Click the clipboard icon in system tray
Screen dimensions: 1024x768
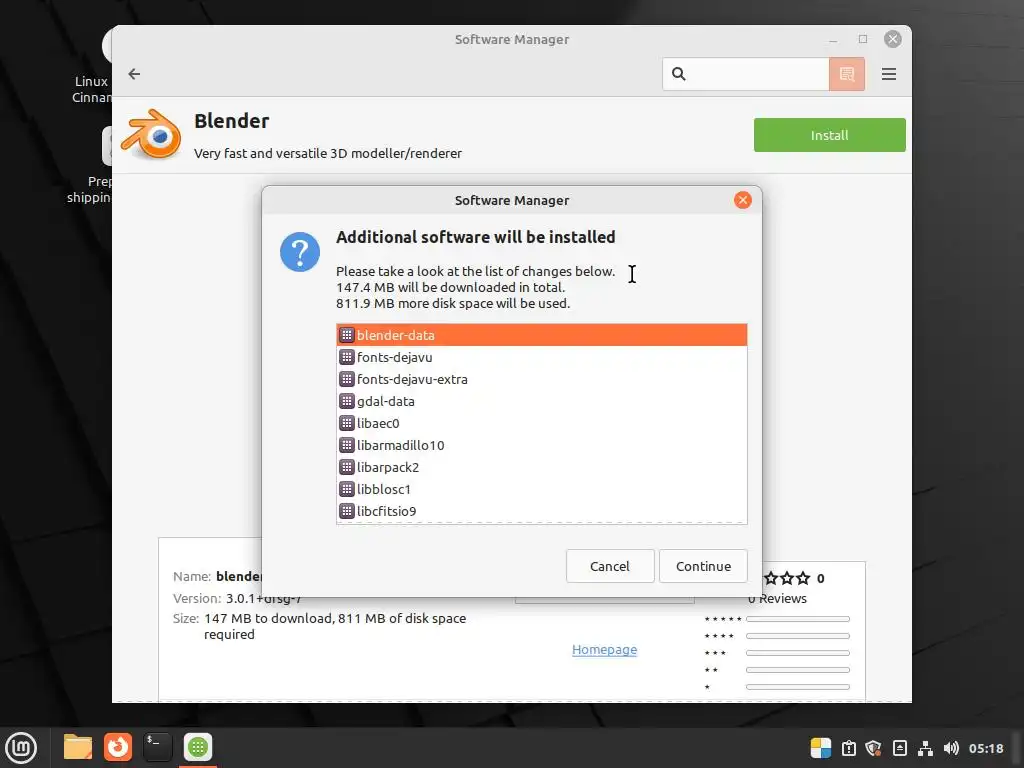pyautogui.click(x=848, y=748)
